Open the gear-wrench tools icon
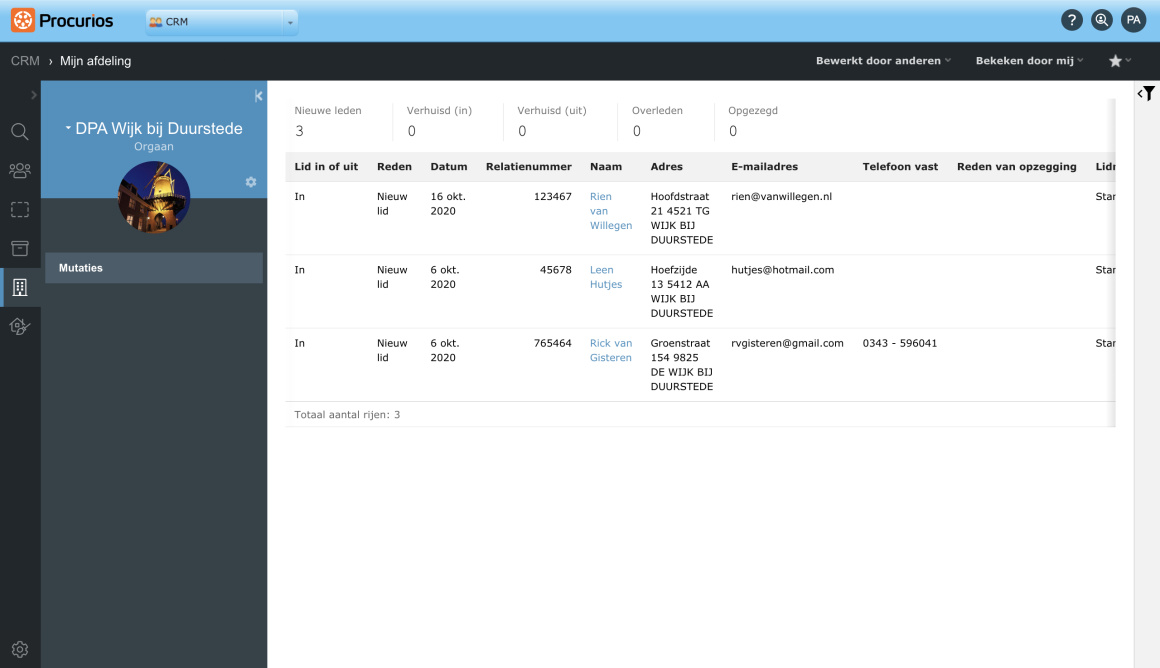 click(20, 326)
